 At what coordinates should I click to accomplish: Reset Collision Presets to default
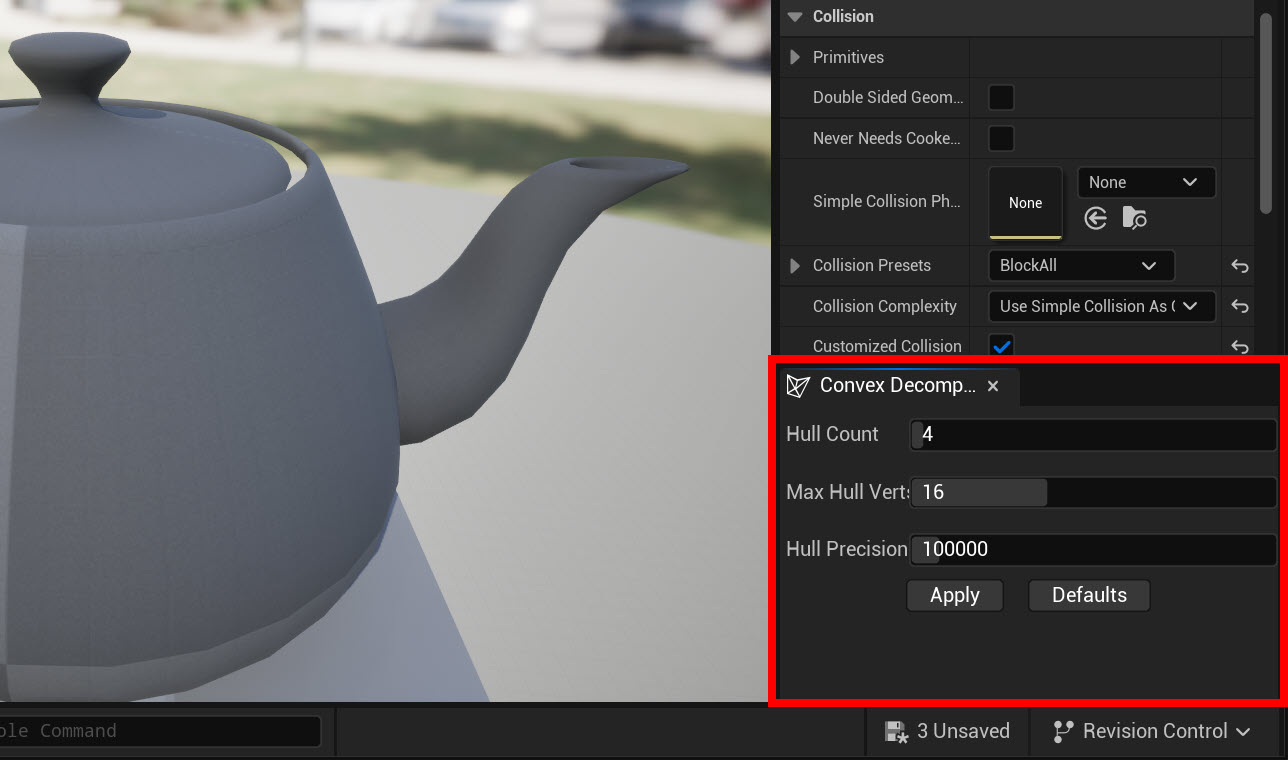(1239, 266)
